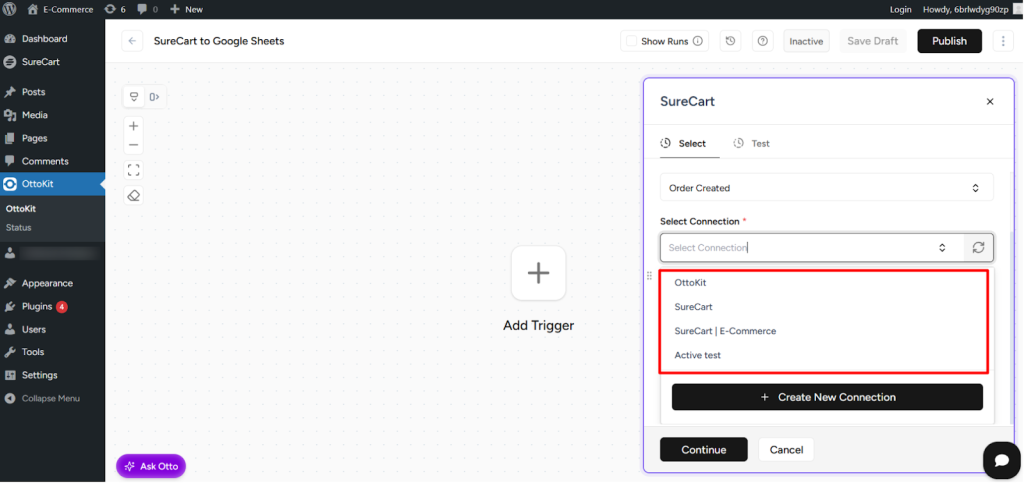This screenshot has height=483, width=1024.
Task: Click the Create New Connection button
Action: 827,397
